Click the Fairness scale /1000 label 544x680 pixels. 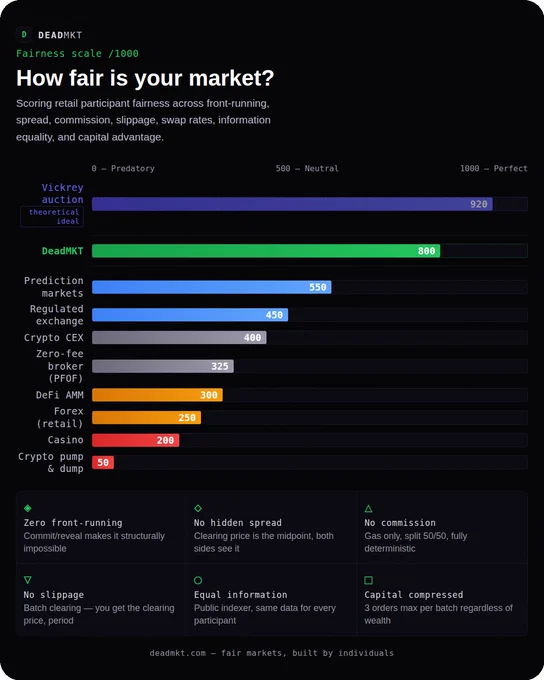[x=77, y=53]
